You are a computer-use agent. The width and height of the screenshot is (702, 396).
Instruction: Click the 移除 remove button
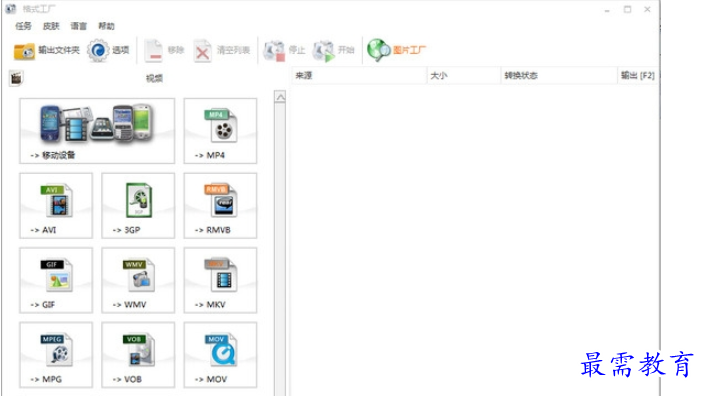164,50
